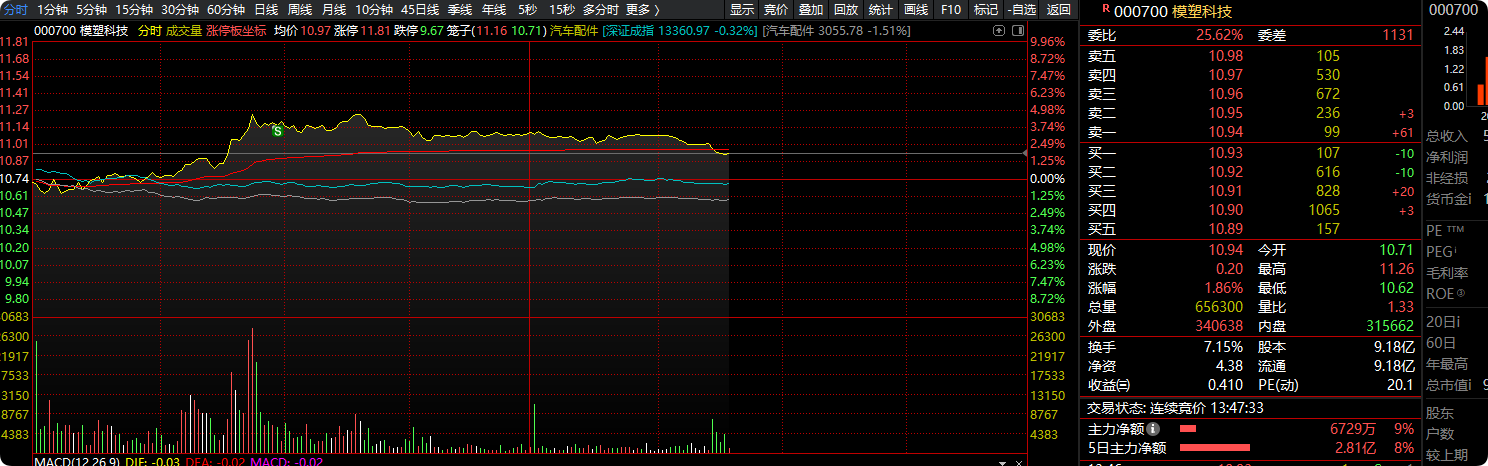
Task: Switch to the 季线 quarterly tab
Action: [x=460, y=9]
